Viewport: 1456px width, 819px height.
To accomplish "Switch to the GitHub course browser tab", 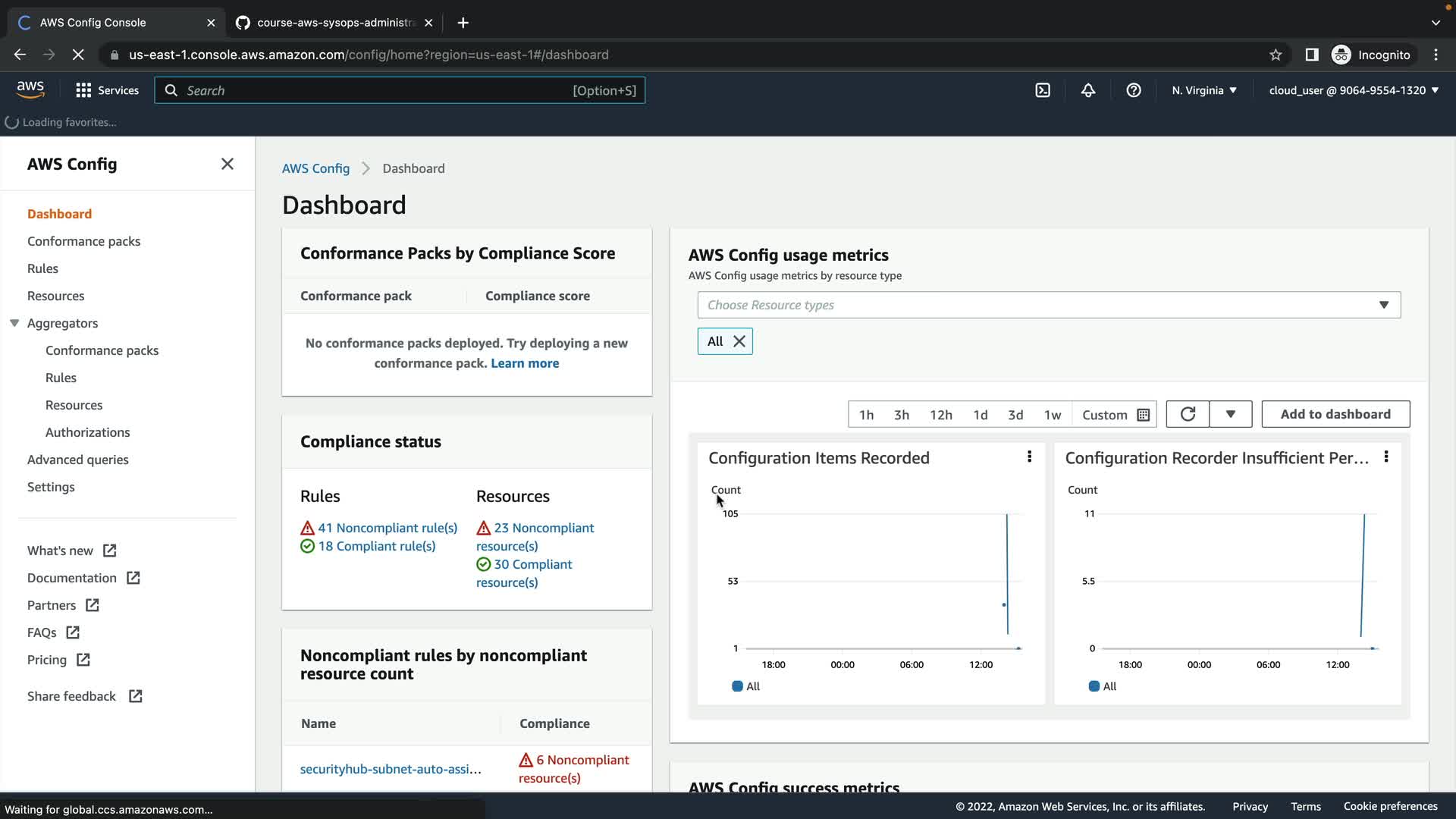I will pyautogui.click(x=334, y=23).
